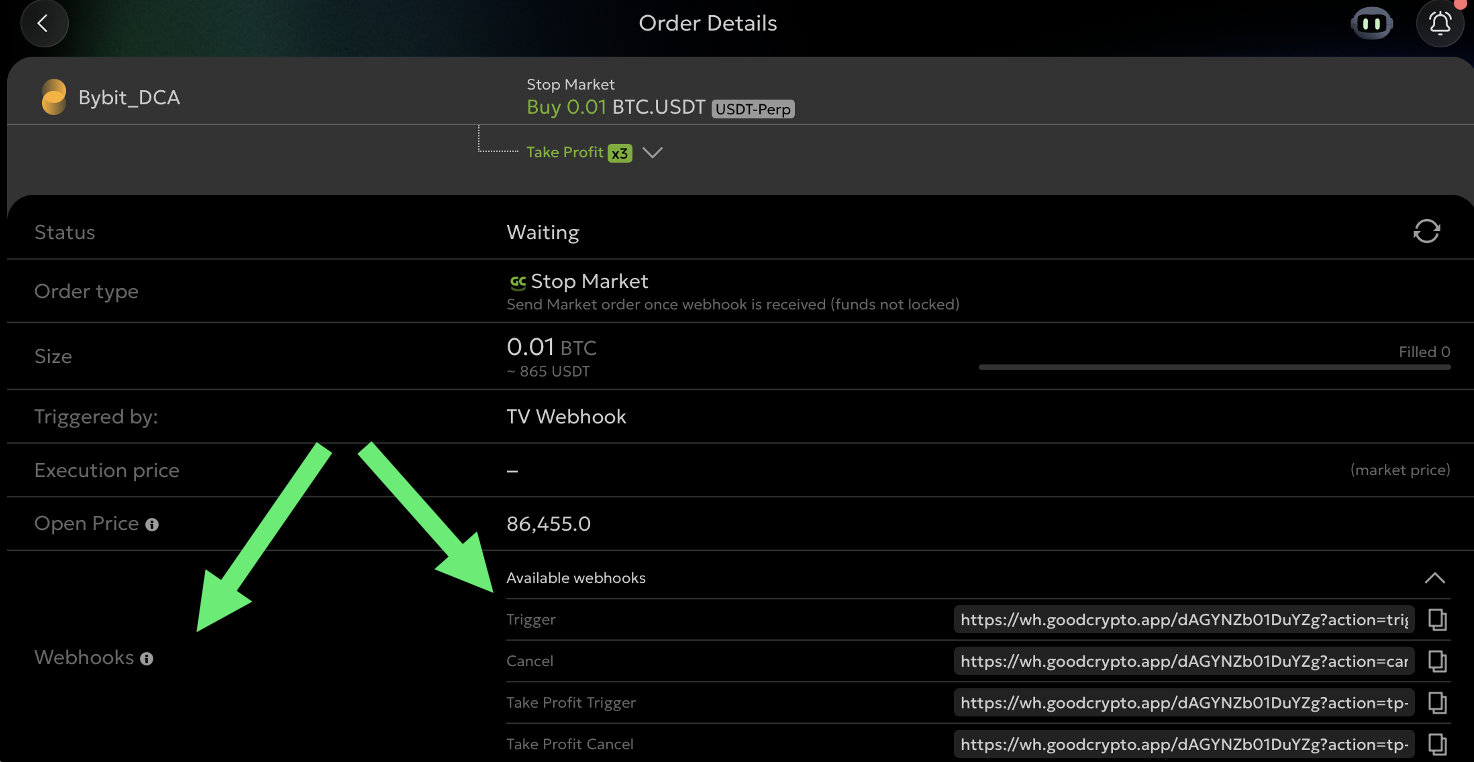The height and width of the screenshot is (762, 1474).
Task: Select the Trigger webhook URL field
Action: [1184, 620]
